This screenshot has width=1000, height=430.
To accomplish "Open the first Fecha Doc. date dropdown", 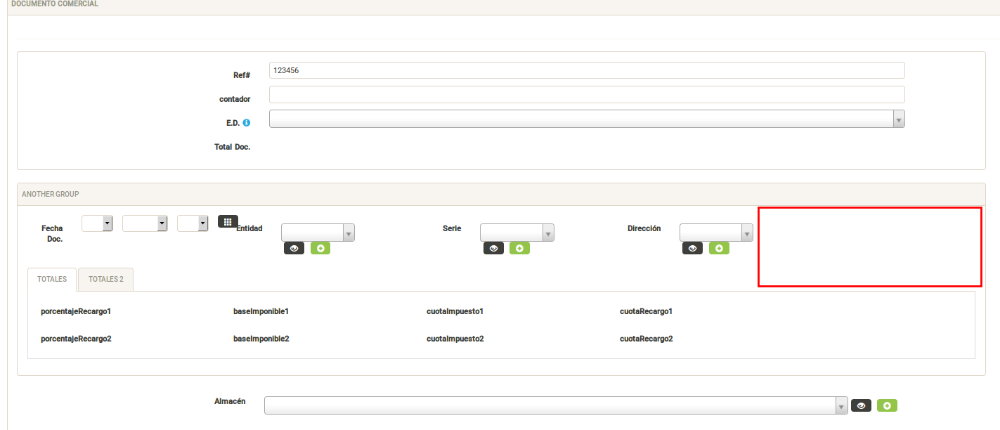I will point(98,223).
